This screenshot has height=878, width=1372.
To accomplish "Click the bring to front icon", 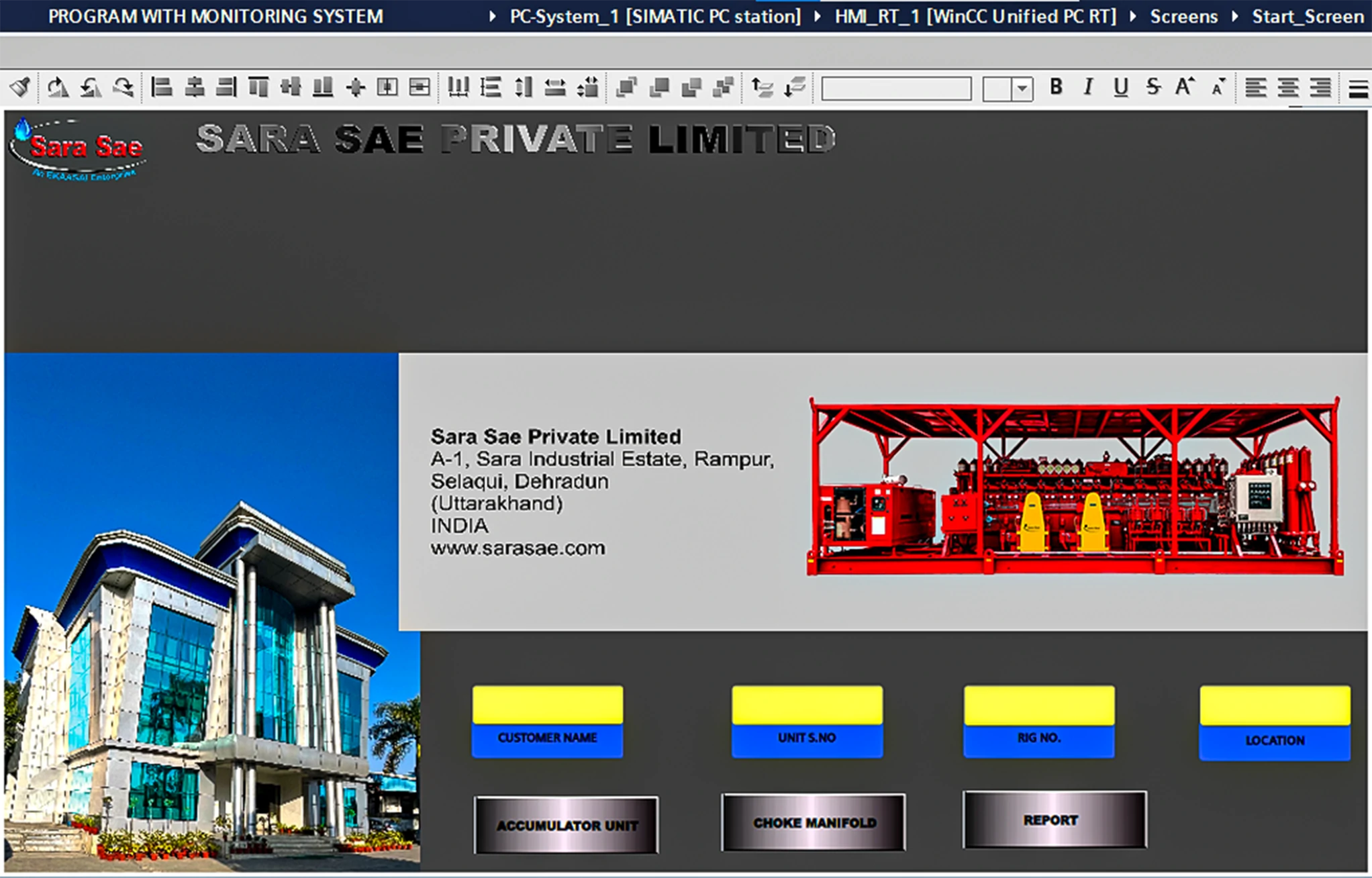I will click(x=626, y=87).
